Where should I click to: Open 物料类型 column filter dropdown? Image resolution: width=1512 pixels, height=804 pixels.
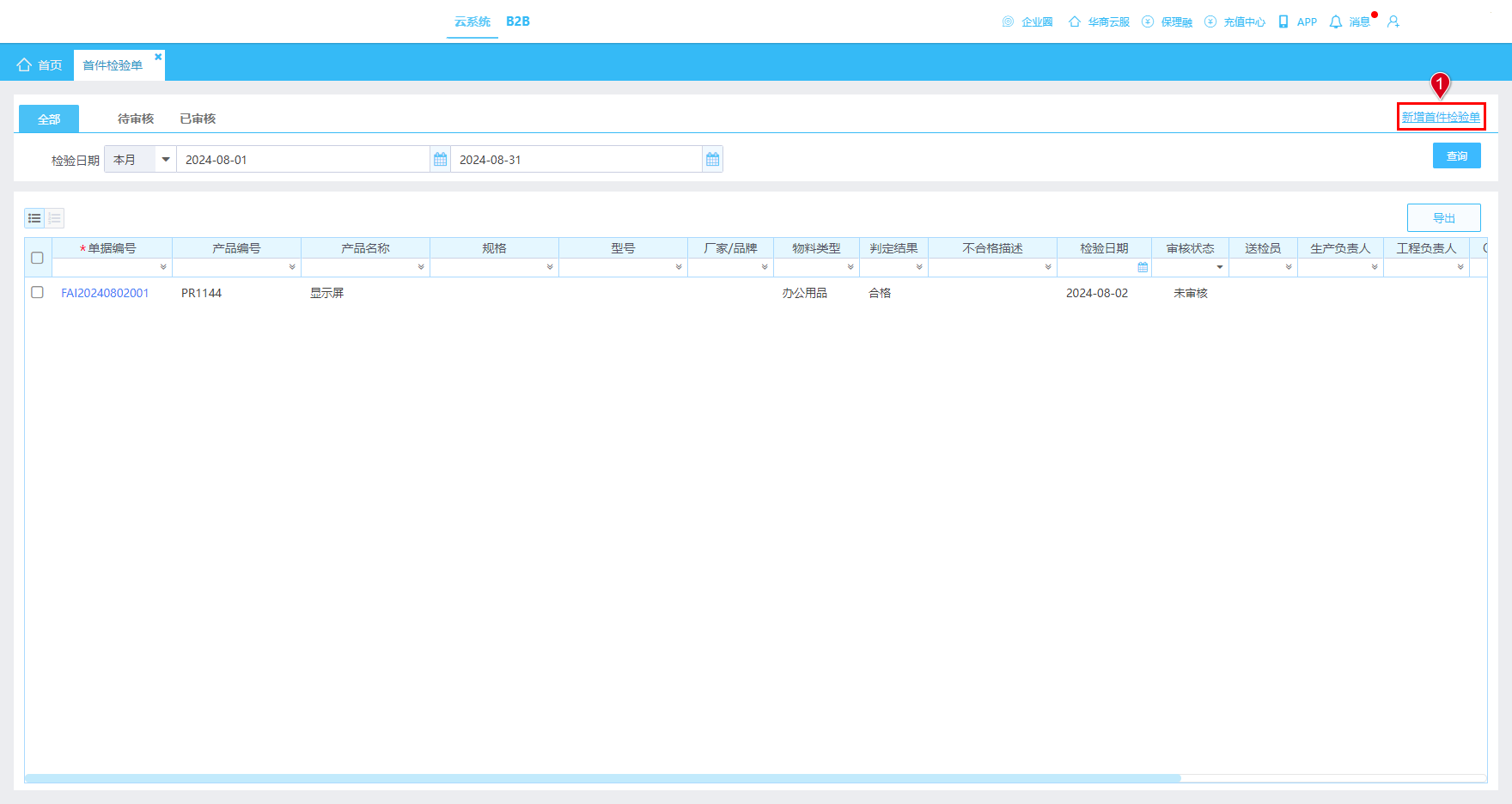[850, 267]
